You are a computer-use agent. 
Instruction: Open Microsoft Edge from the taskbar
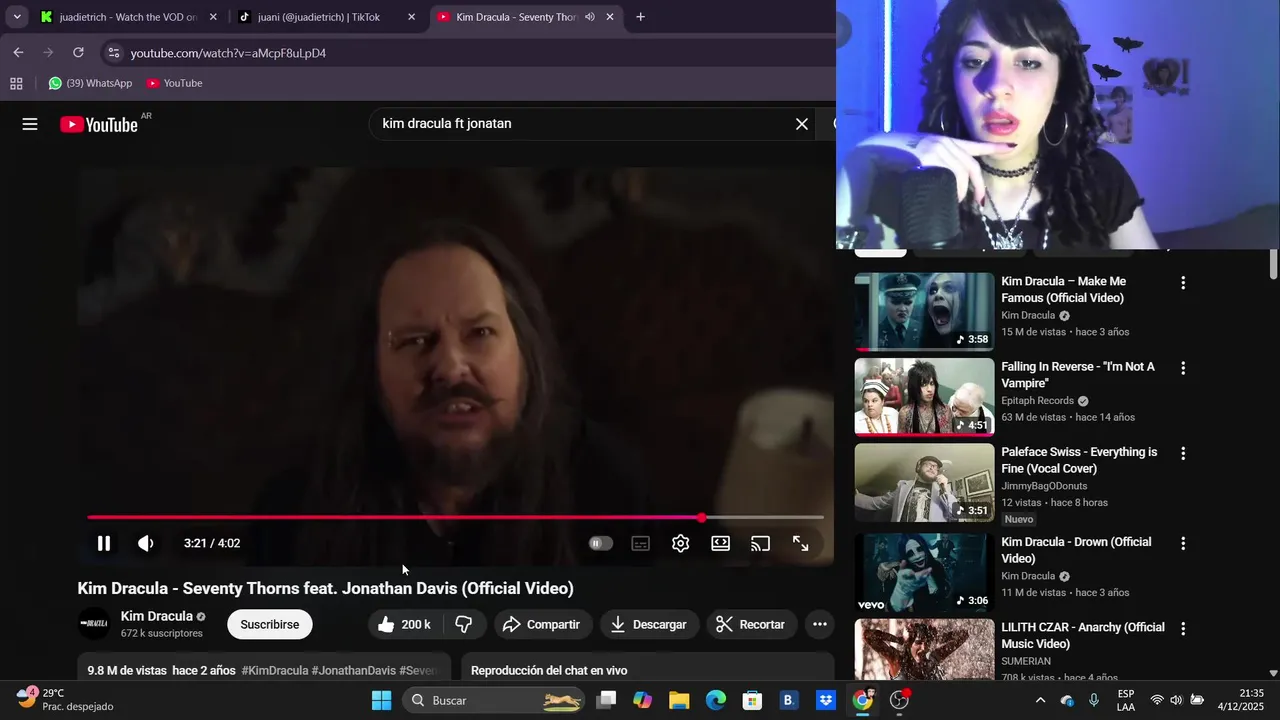716,700
